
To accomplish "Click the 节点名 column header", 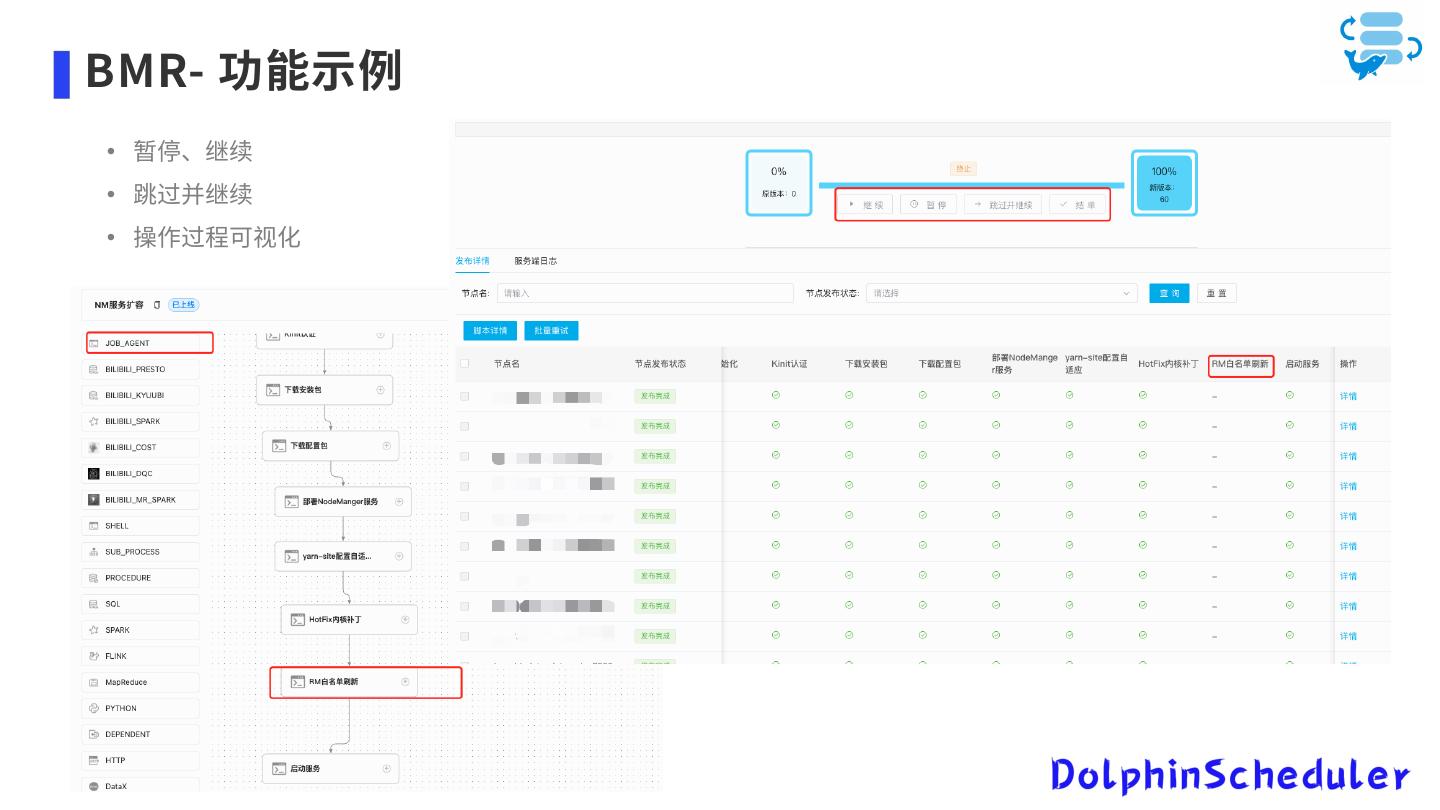I will [x=507, y=364].
